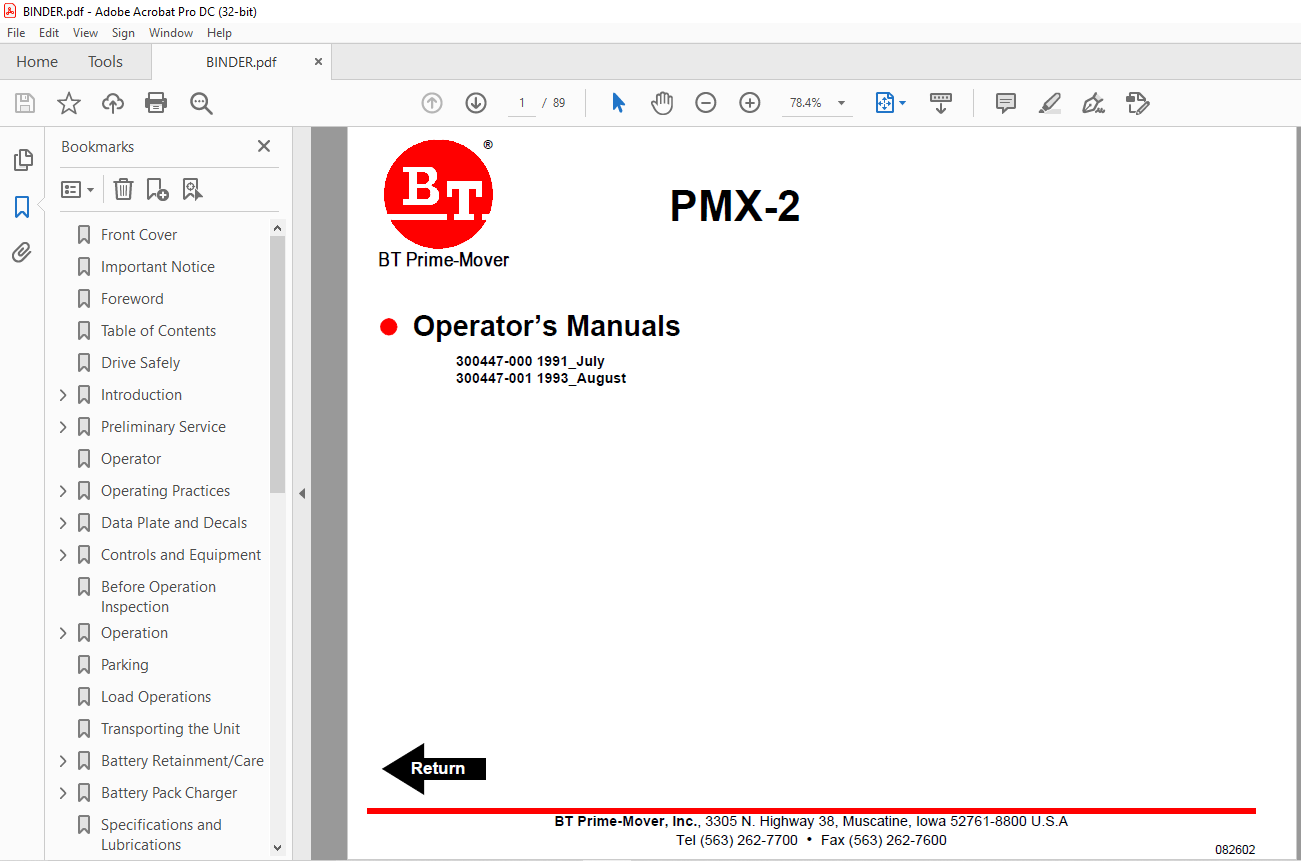Toggle scrolling mode icon

(x=941, y=103)
